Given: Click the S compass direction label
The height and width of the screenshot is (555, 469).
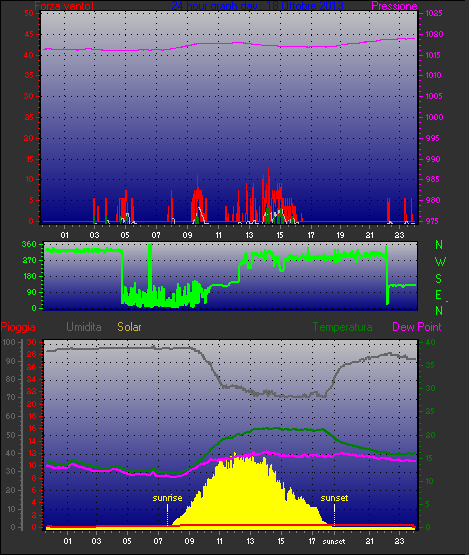Looking at the screenshot, I should click(x=439, y=279).
